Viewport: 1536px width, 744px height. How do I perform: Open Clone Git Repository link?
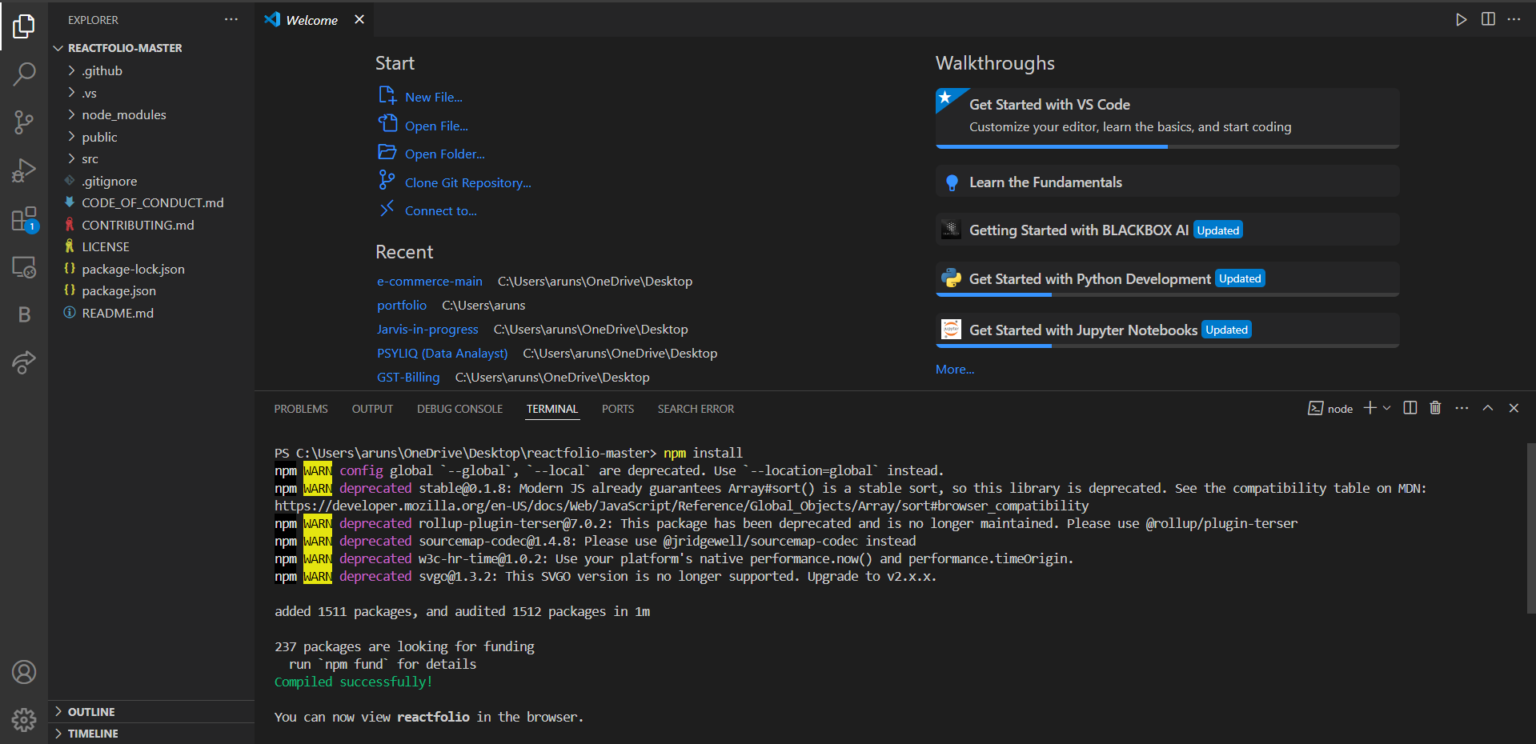[x=467, y=182]
